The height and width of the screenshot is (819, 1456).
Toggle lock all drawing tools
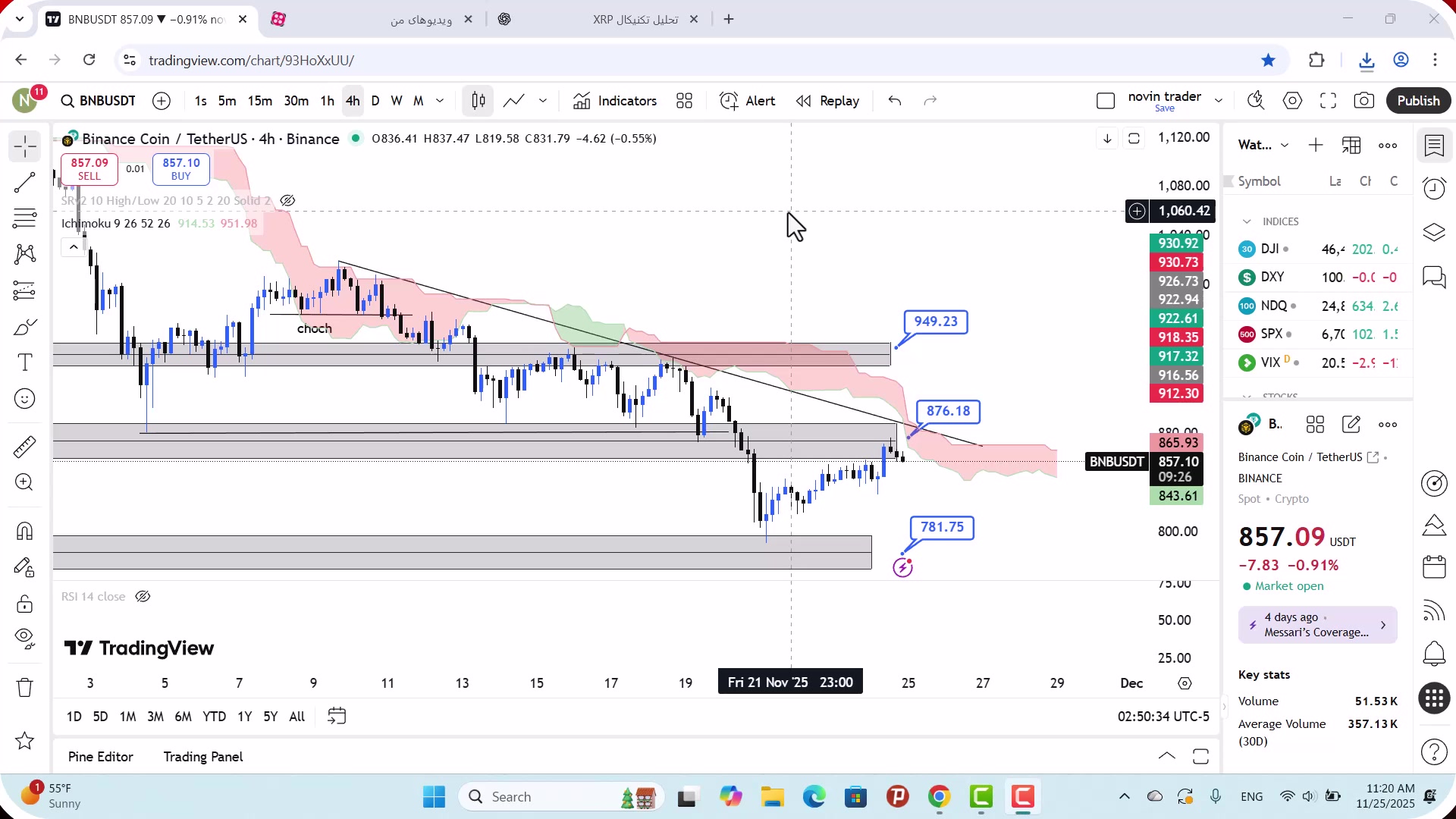pos(24,604)
